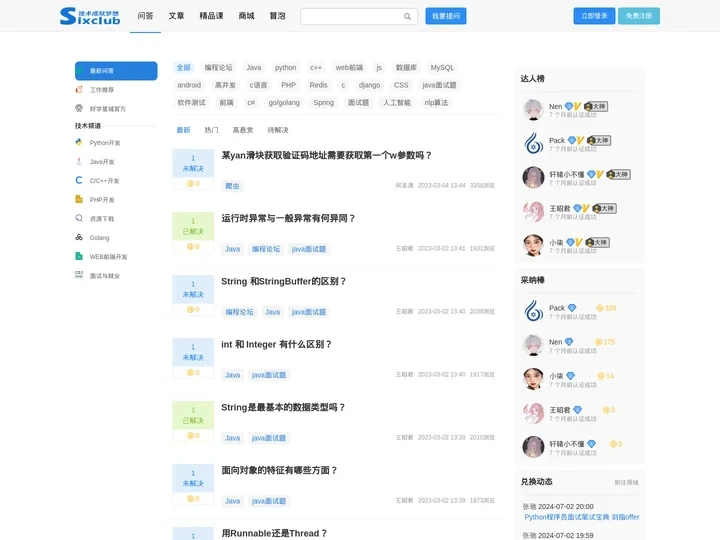Open 小柒 avatar in 采纳榜
This screenshot has width=720, height=540.
(533, 379)
